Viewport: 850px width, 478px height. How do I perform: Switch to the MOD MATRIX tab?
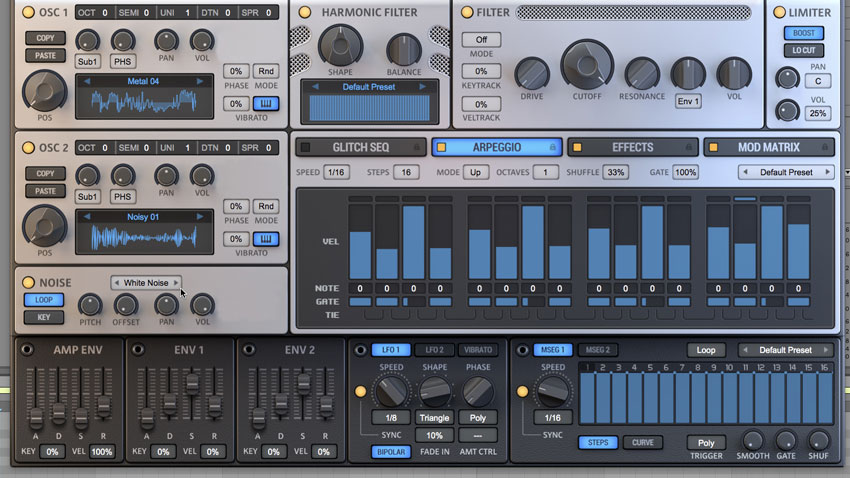coord(768,147)
